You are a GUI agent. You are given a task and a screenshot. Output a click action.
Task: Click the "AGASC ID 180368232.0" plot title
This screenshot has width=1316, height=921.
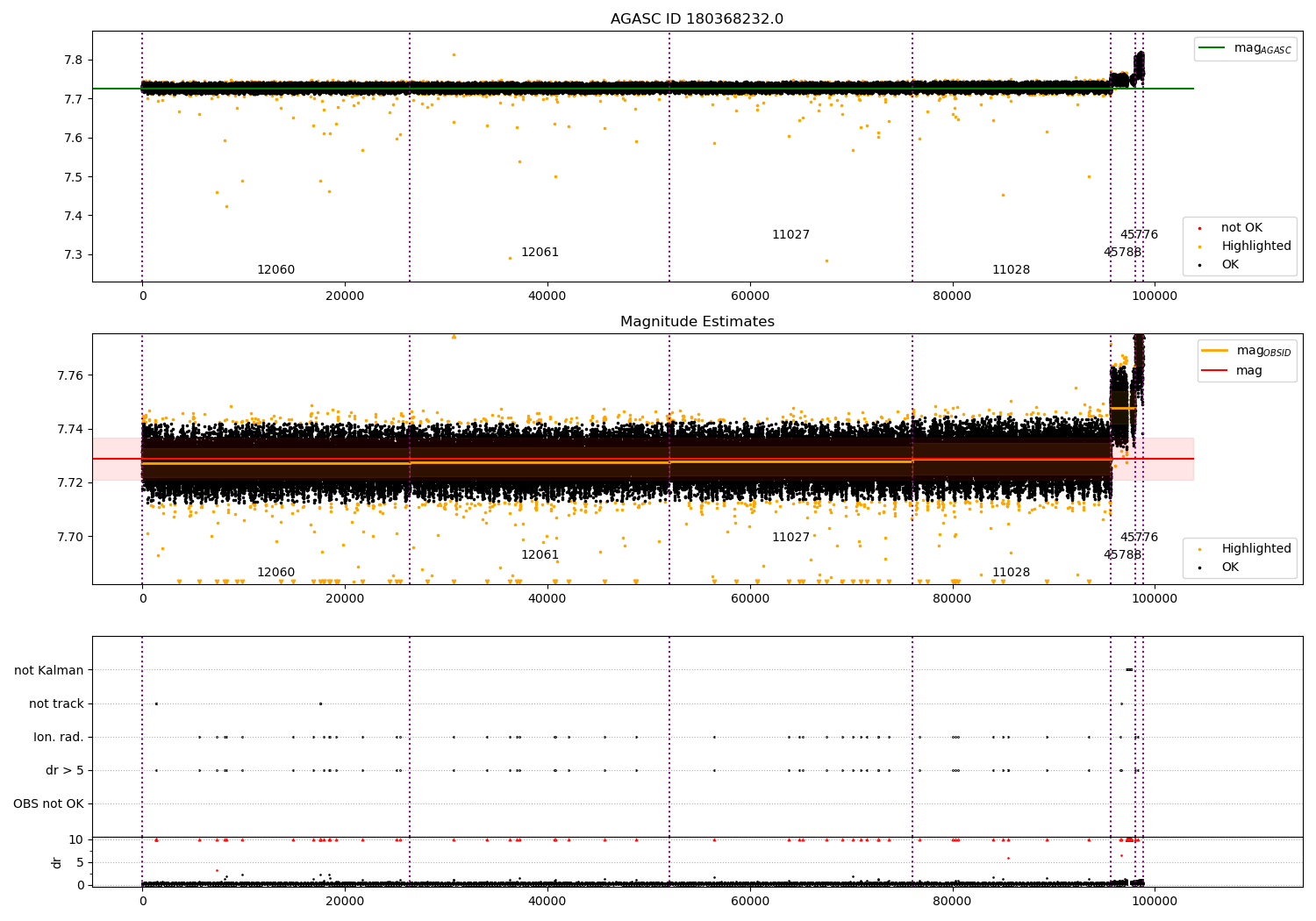[x=697, y=19]
